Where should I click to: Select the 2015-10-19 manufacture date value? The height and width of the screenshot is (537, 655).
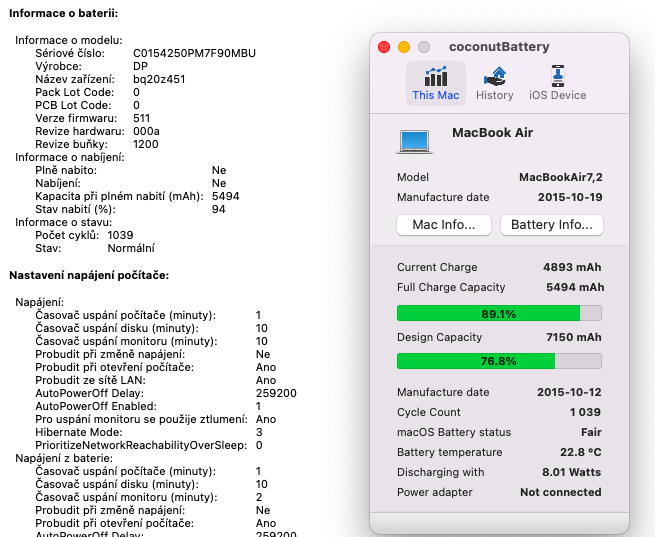pos(570,197)
